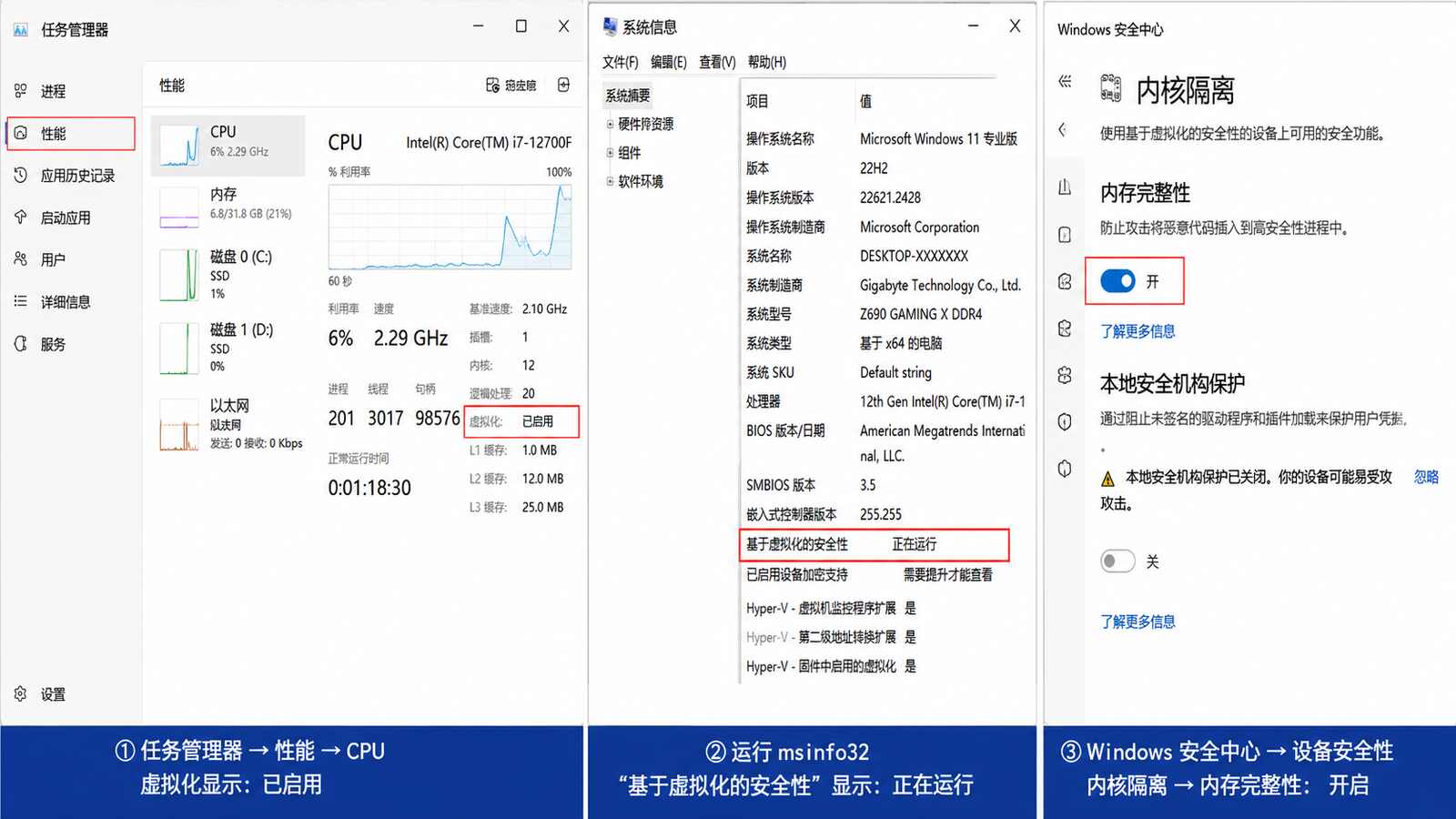Select 基于虚拟化的安全性 row
Screen dimensions: 1456x819
click(874, 544)
